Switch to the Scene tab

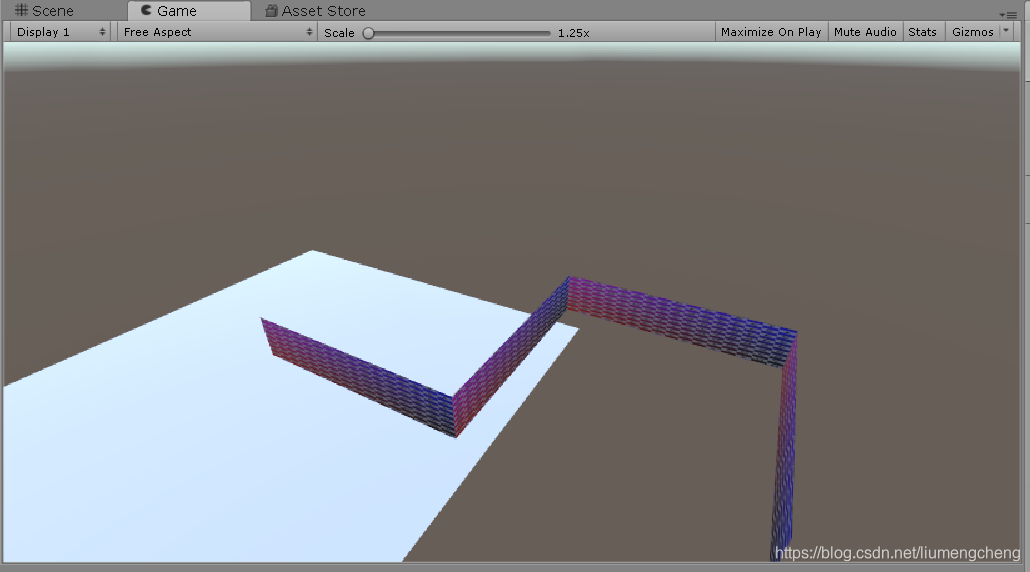(x=45, y=11)
